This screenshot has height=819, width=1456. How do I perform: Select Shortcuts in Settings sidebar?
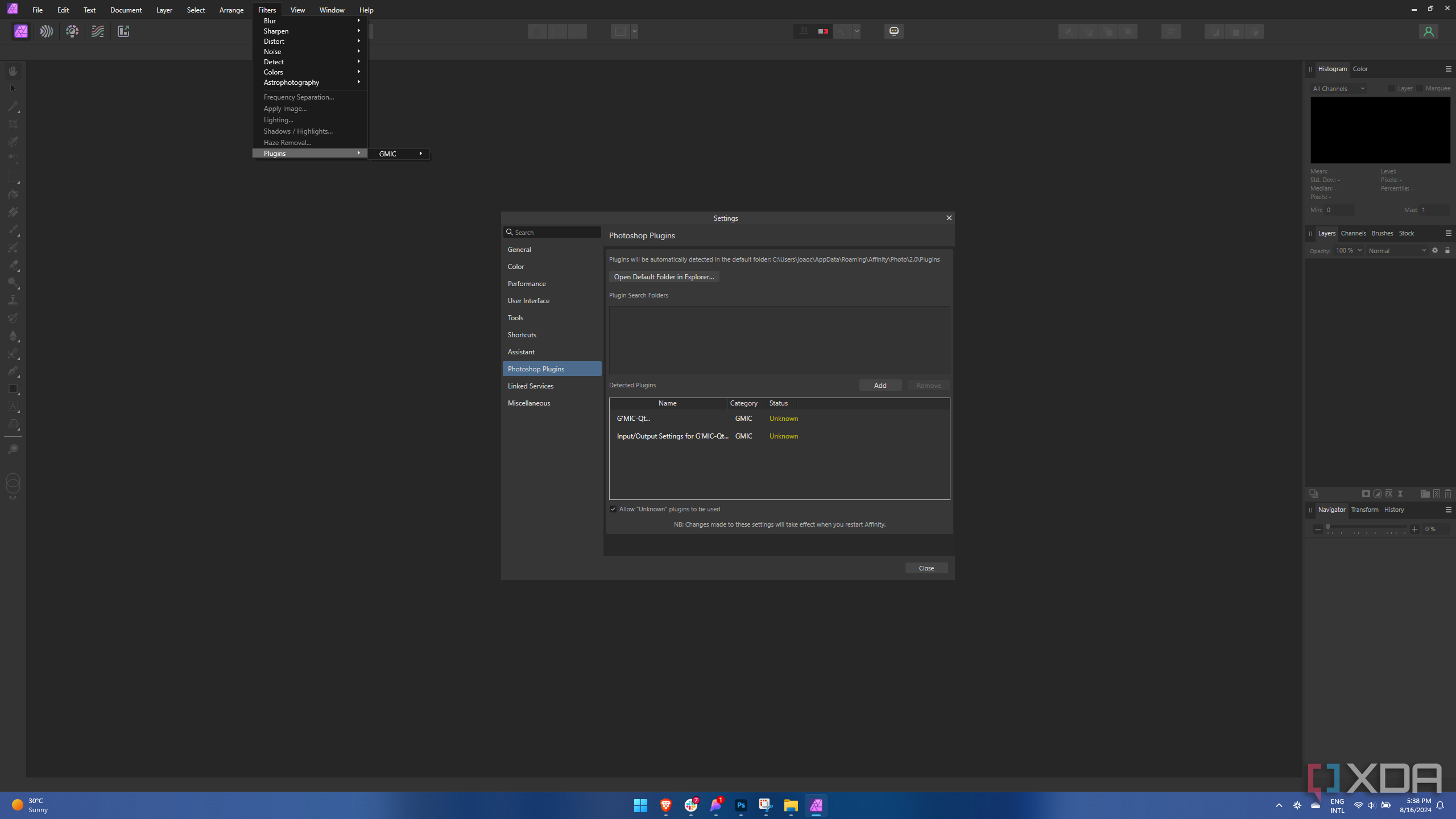coord(552,334)
